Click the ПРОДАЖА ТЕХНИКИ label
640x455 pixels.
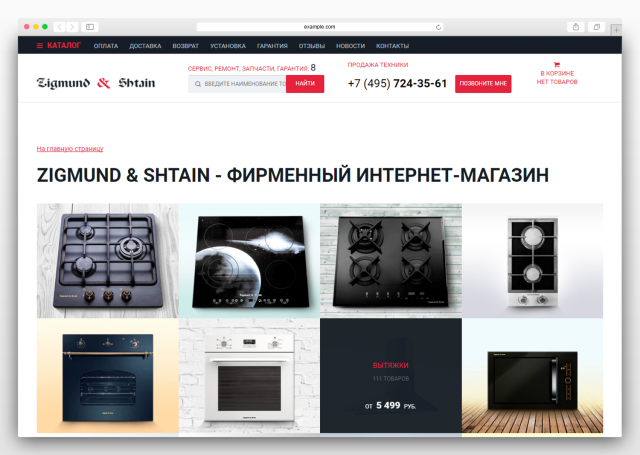(x=378, y=64)
